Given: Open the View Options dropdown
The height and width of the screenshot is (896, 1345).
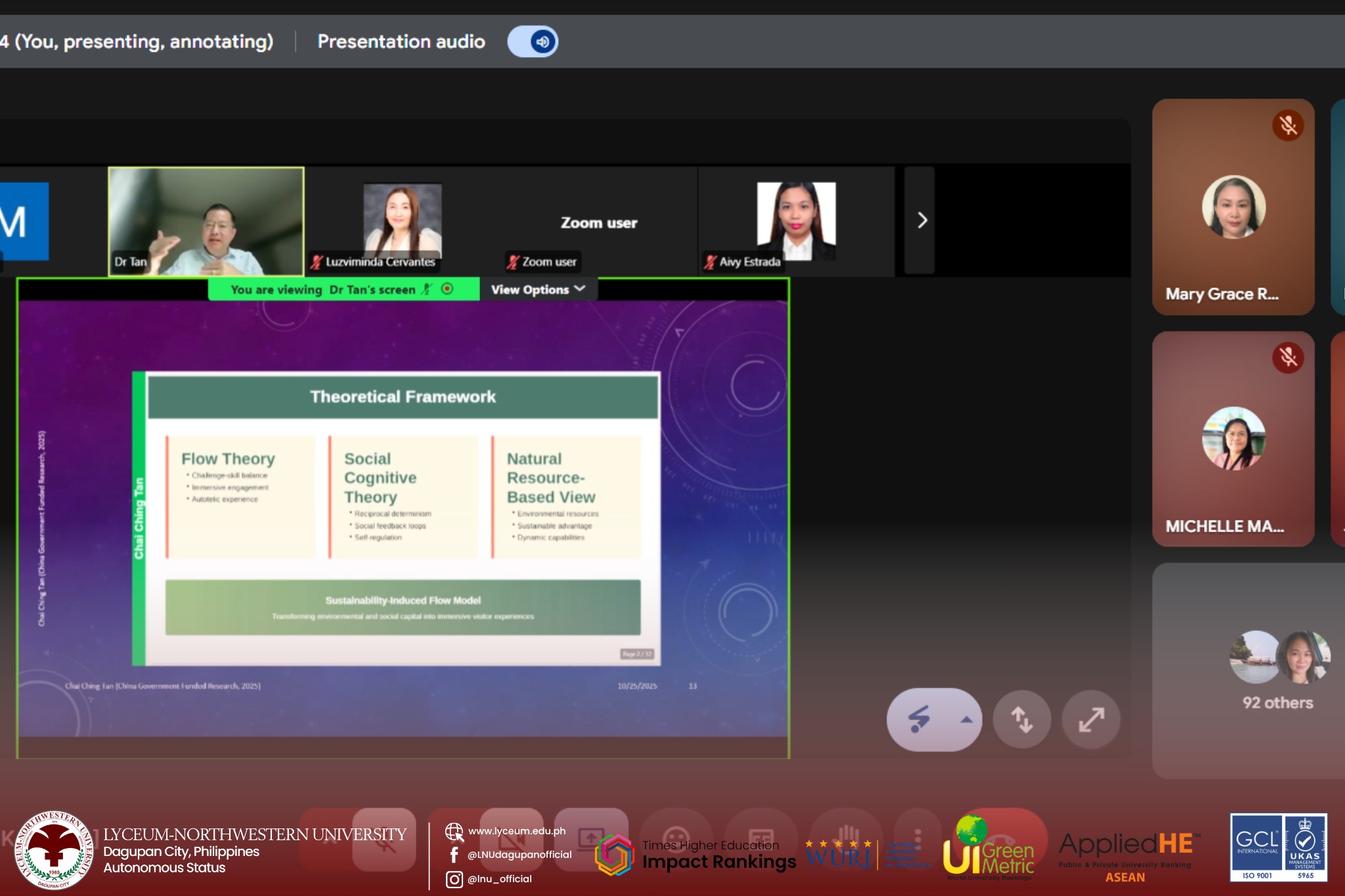Looking at the screenshot, I should coord(537,289).
